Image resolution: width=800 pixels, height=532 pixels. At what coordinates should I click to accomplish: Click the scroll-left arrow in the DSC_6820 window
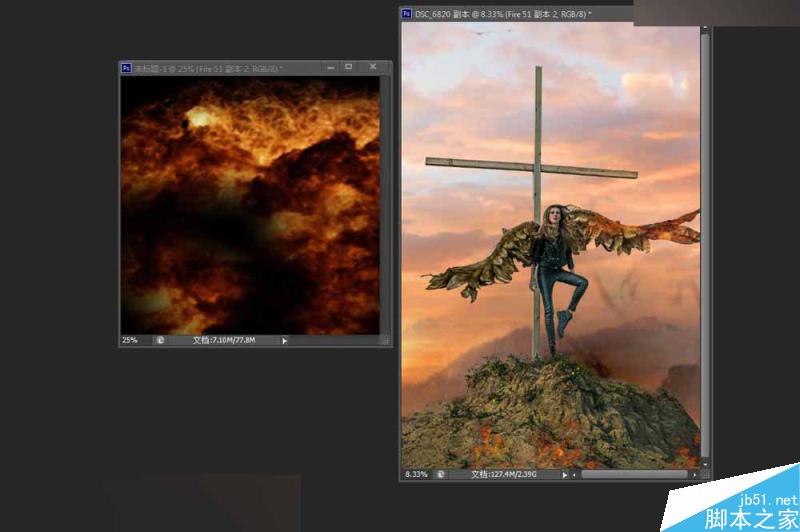(x=574, y=475)
